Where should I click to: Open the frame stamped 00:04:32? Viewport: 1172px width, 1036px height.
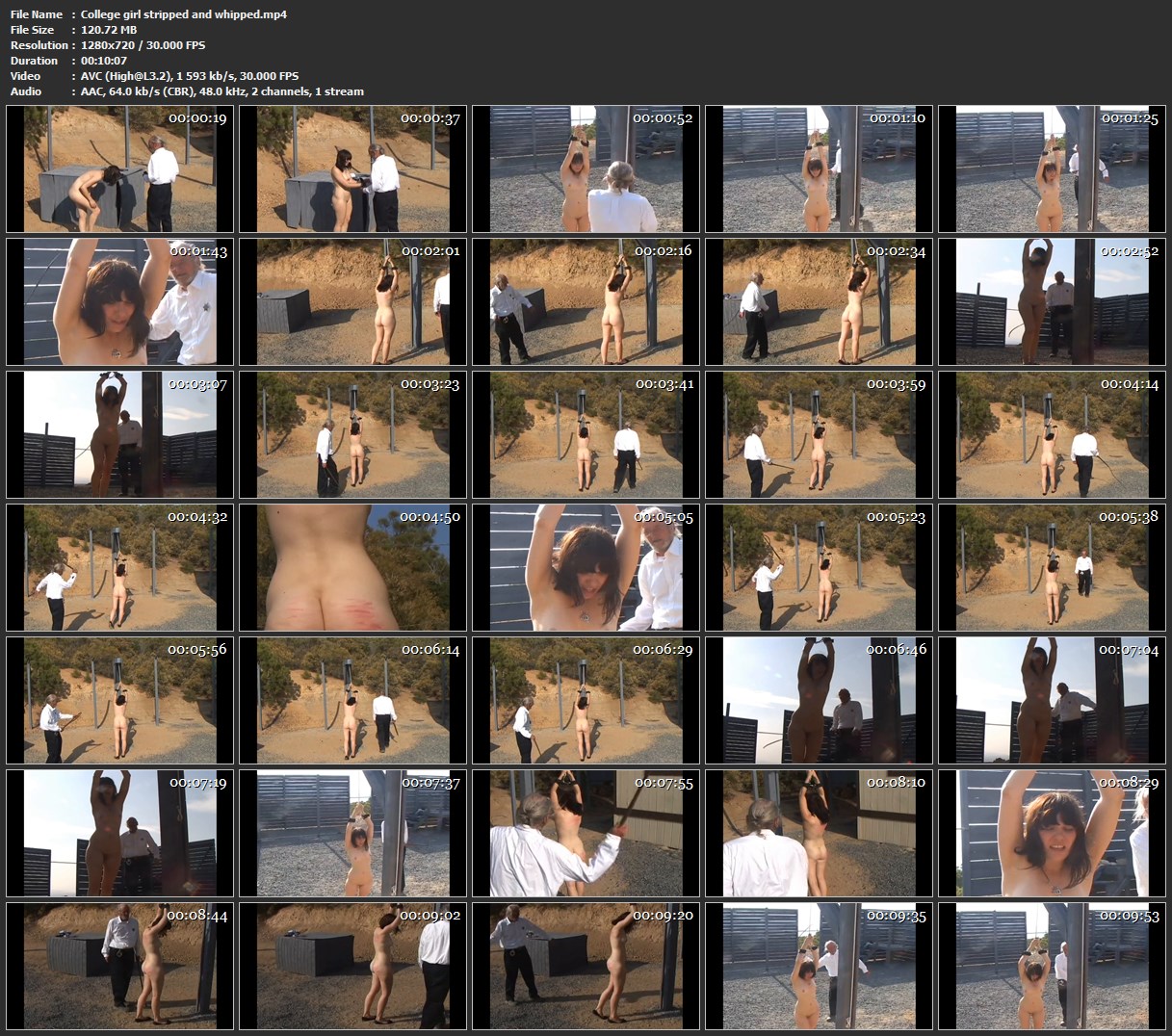pos(120,568)
